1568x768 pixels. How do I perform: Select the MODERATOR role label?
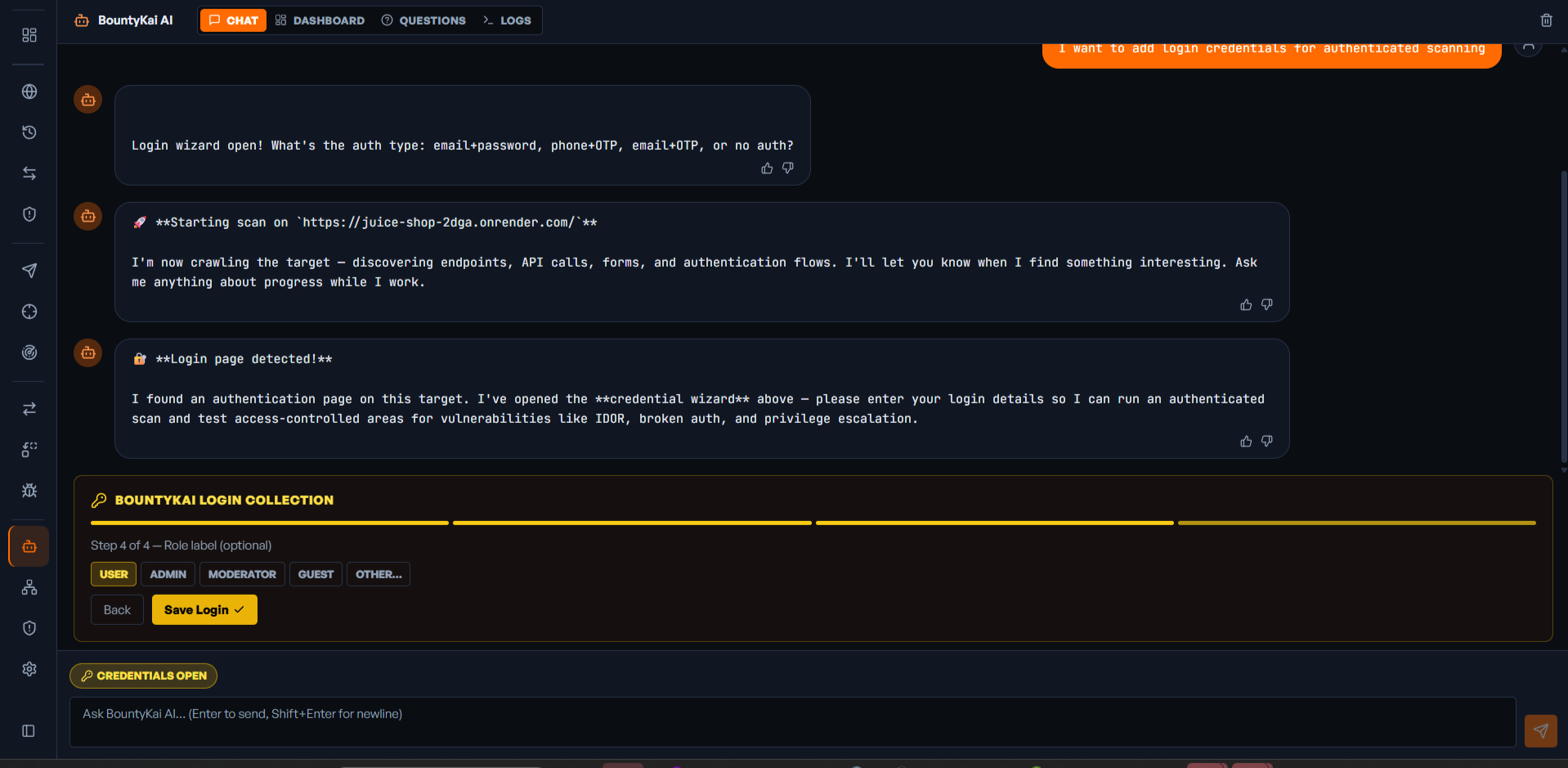point(242,574)
